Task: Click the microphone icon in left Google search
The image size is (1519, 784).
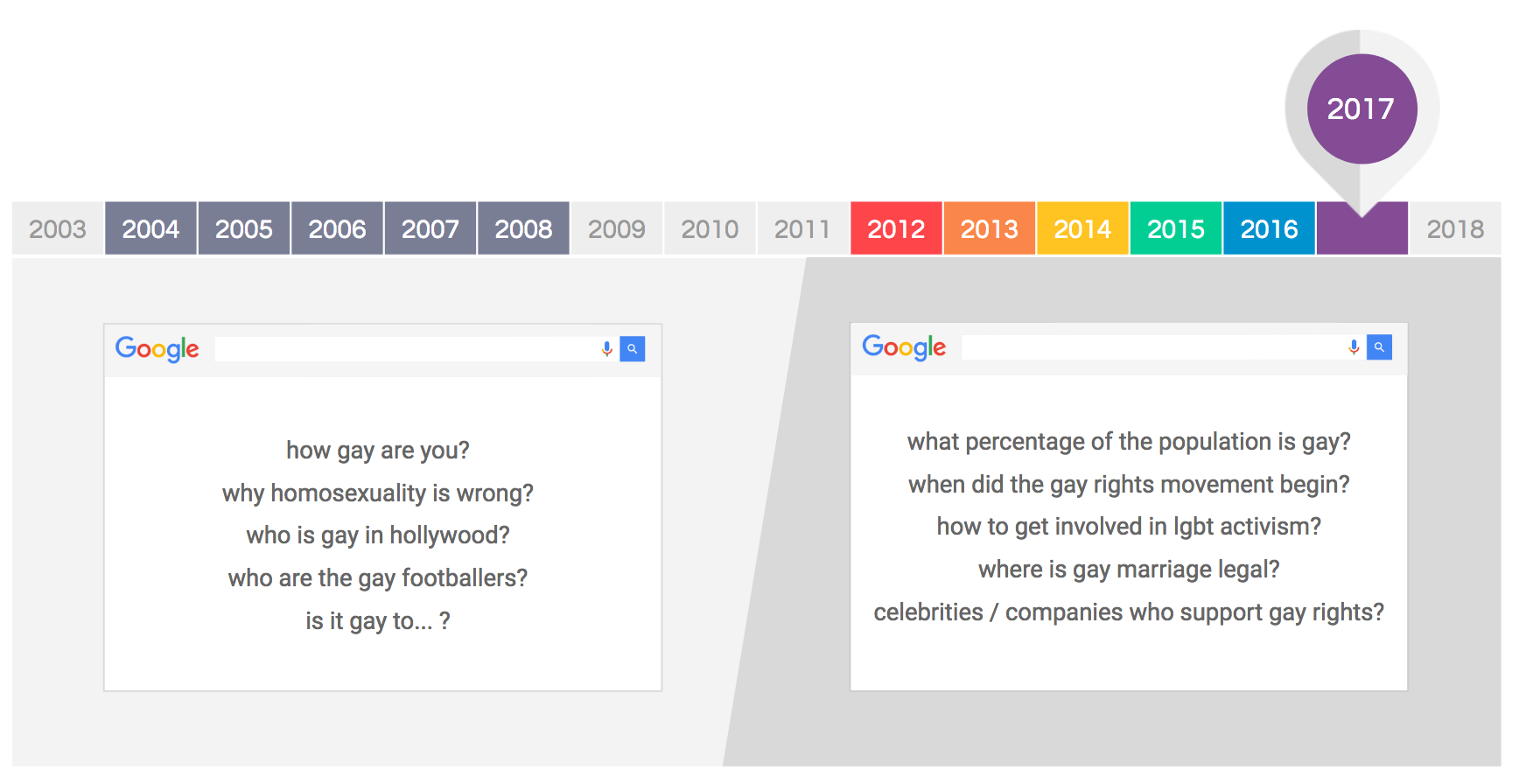Action: point(606,349)
